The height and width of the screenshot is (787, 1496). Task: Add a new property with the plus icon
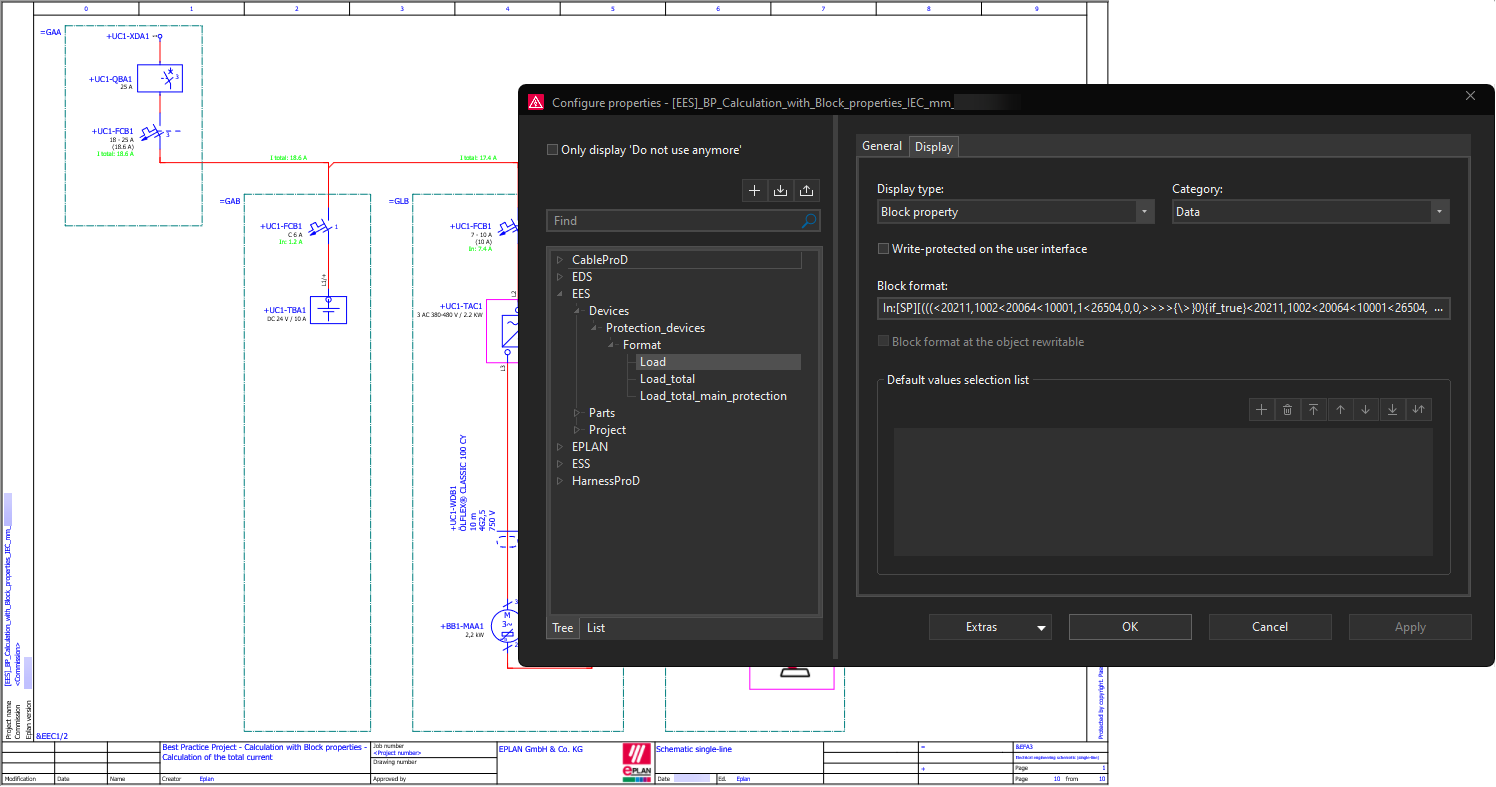tap(754, 190)
